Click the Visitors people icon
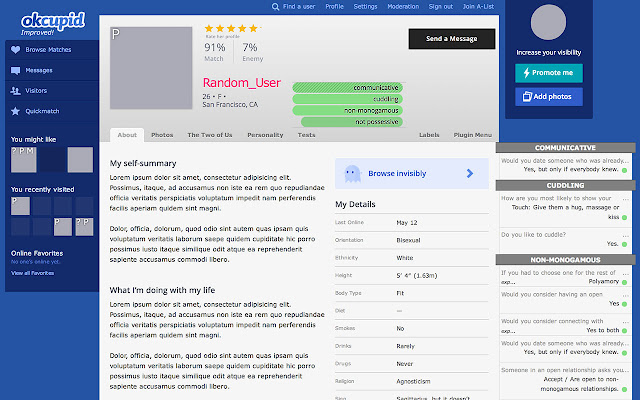 (16, 90)
